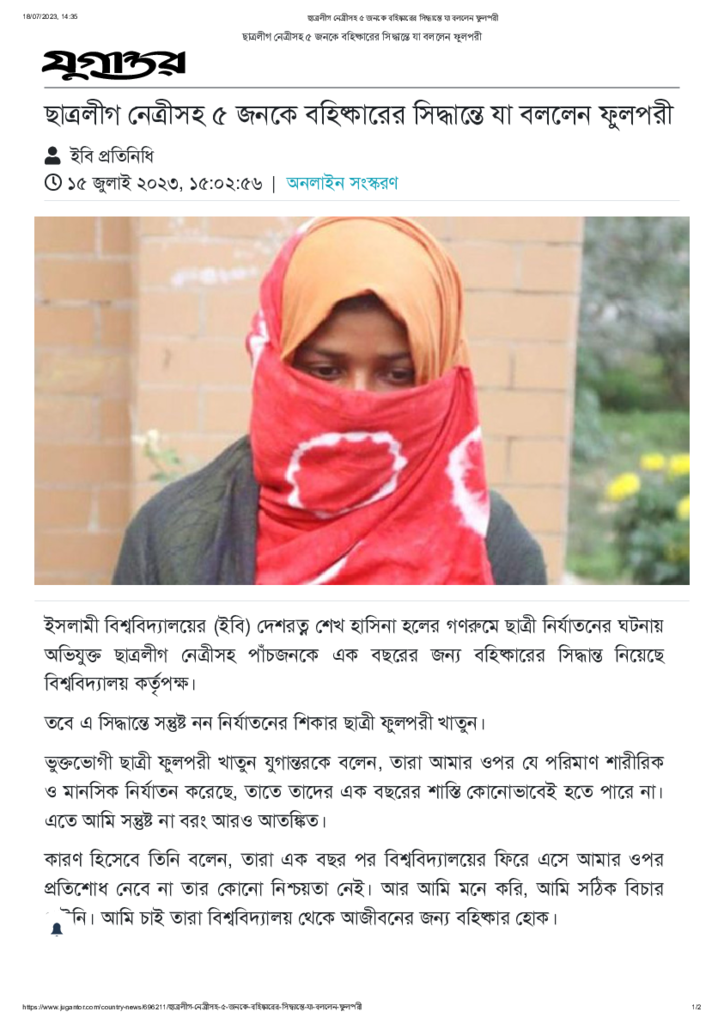Click the clock icon beside the date
Viewport: 724px width, 1024px height.
53,183
